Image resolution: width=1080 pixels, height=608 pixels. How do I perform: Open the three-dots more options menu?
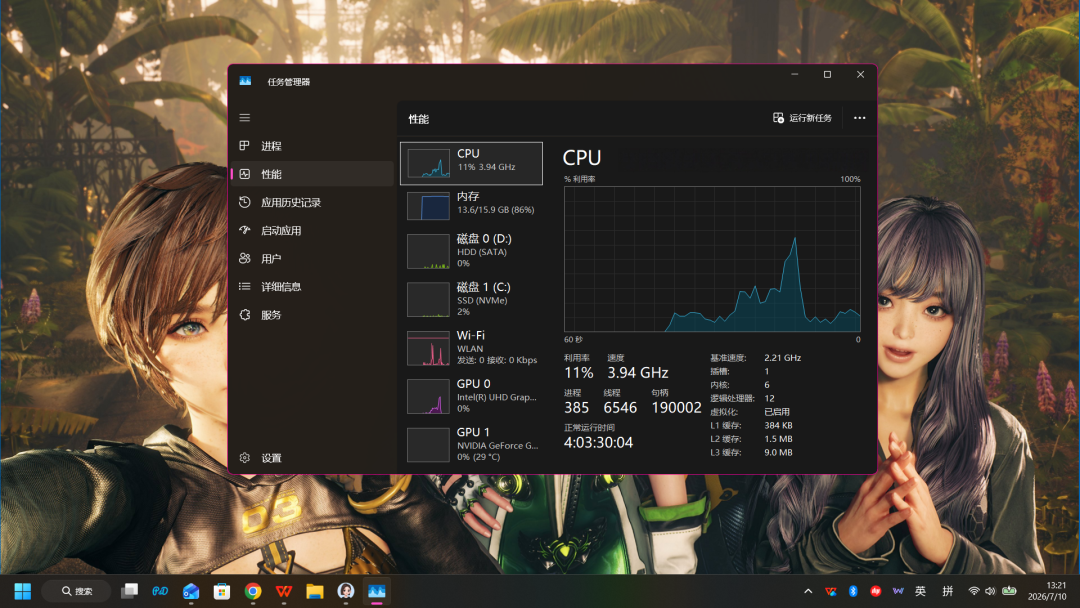pos(860,118)
